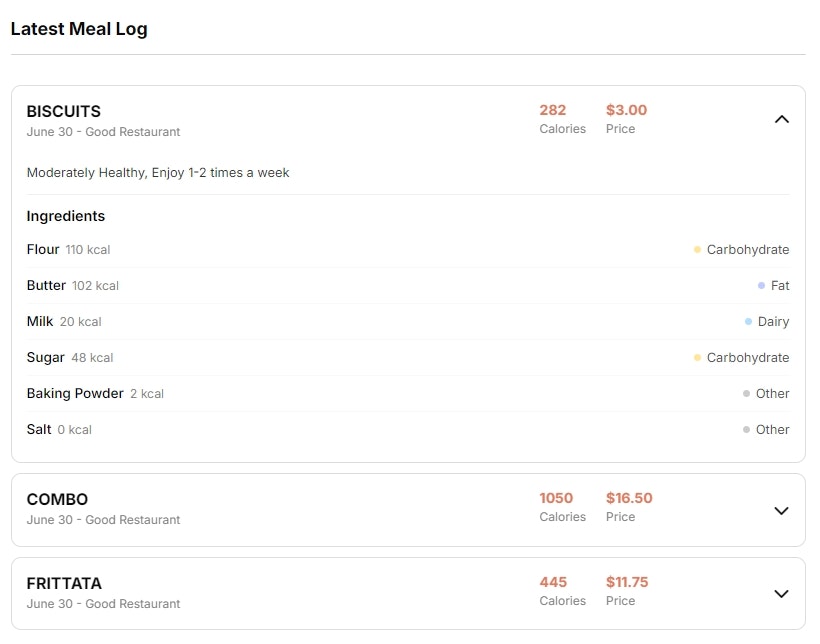Screen dimensions: 820x644
Task: Click the blue Dairy dot beside Milk
Action: coord(748,322)
